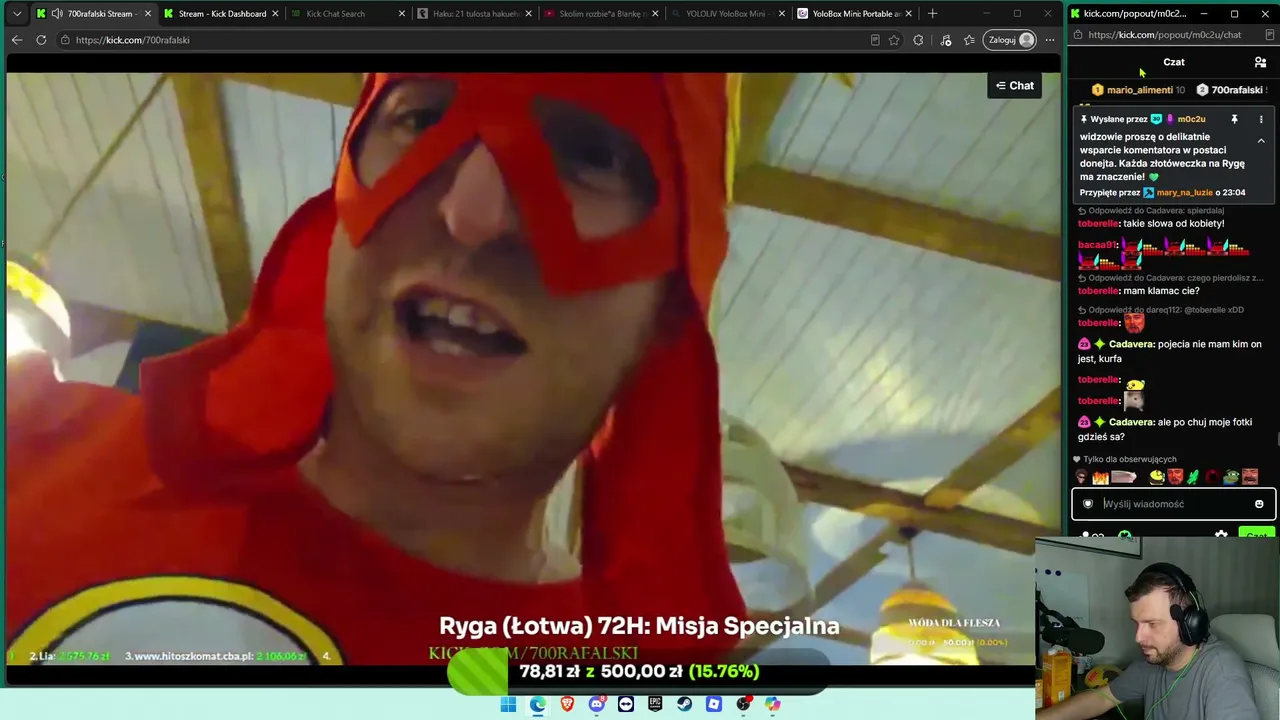Switch to the Skolim rozbie*a Blankę tab
The height and width of the screenshot is (720, 1280).
coord(602,14)
